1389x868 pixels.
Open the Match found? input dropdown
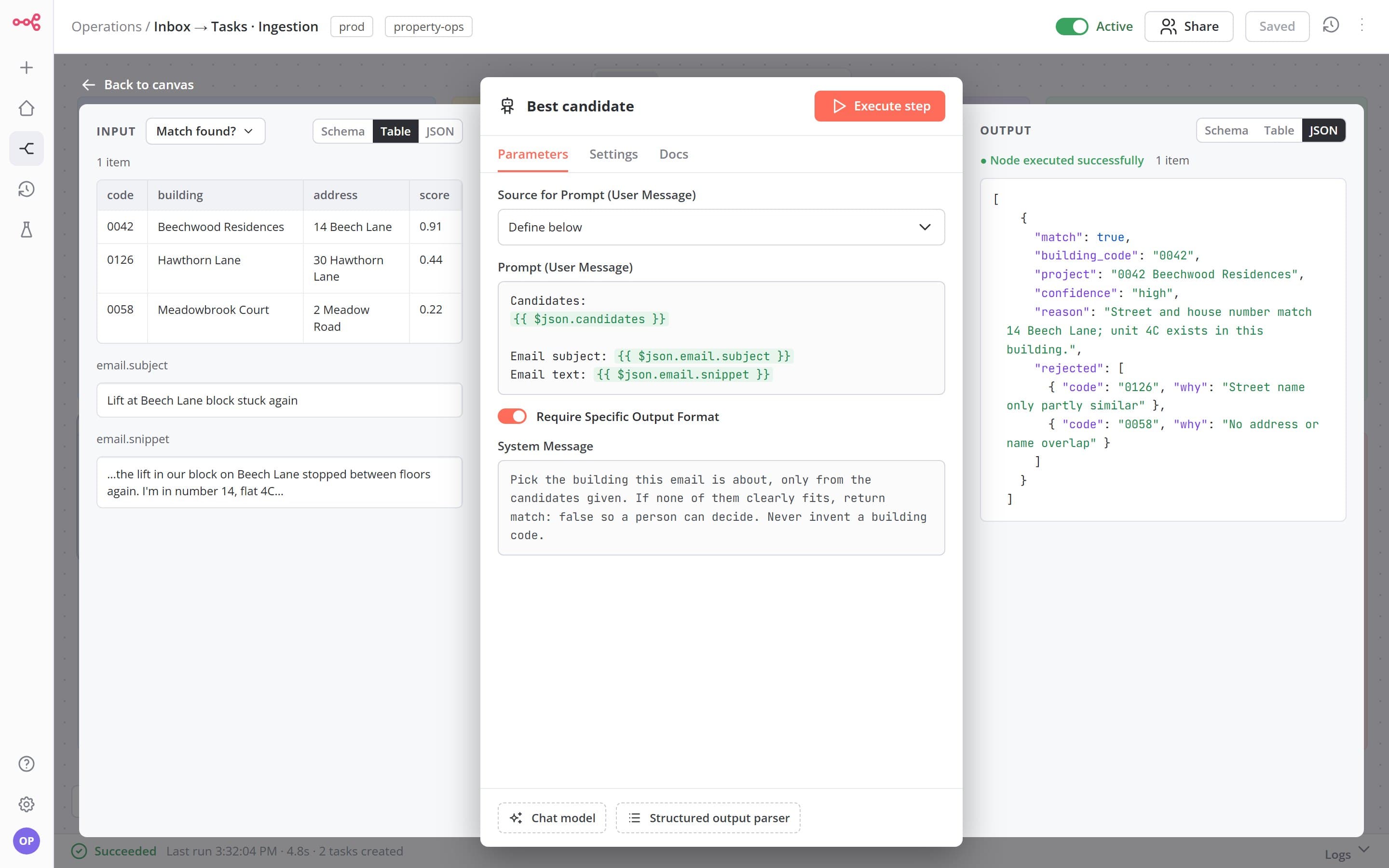pyautogui.click(x=205, y=131)
